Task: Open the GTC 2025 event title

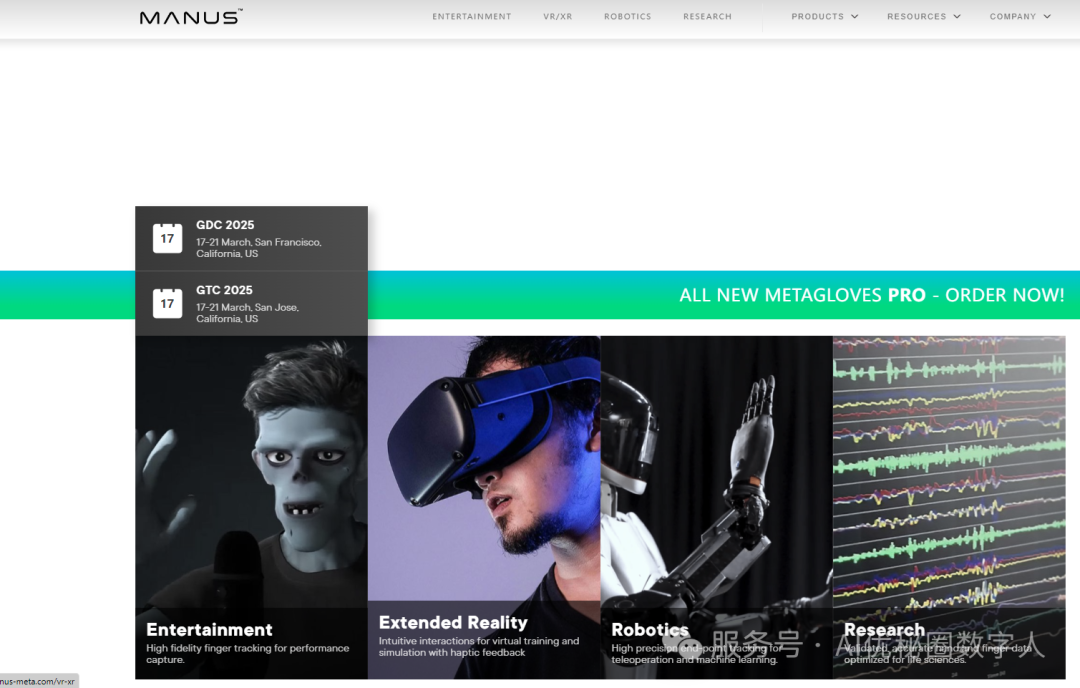Action: click(x=225, y=290)
